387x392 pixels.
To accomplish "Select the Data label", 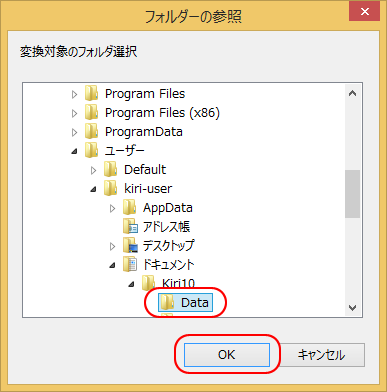I will [x=195, y=302].
